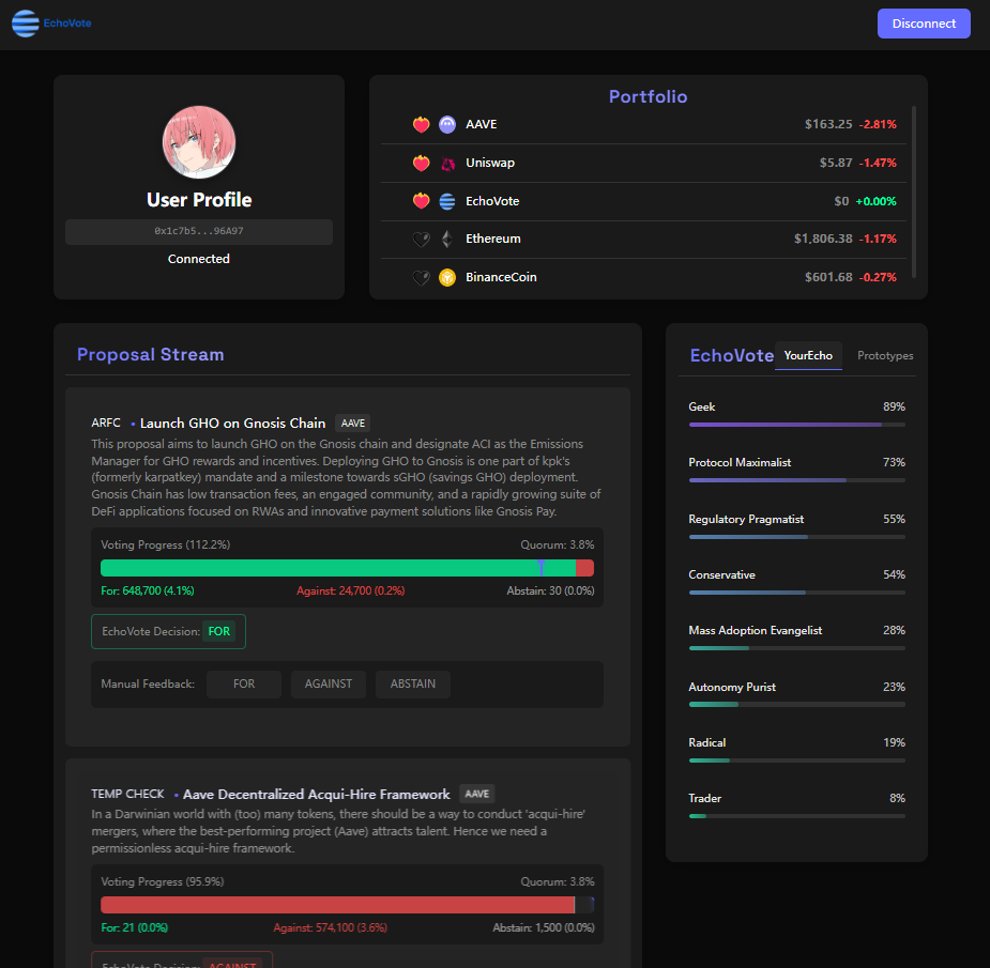This screenshot has height=968, width=990.
Task: Click the Geek 89% trait bar
Action: (x=797, y=425)
